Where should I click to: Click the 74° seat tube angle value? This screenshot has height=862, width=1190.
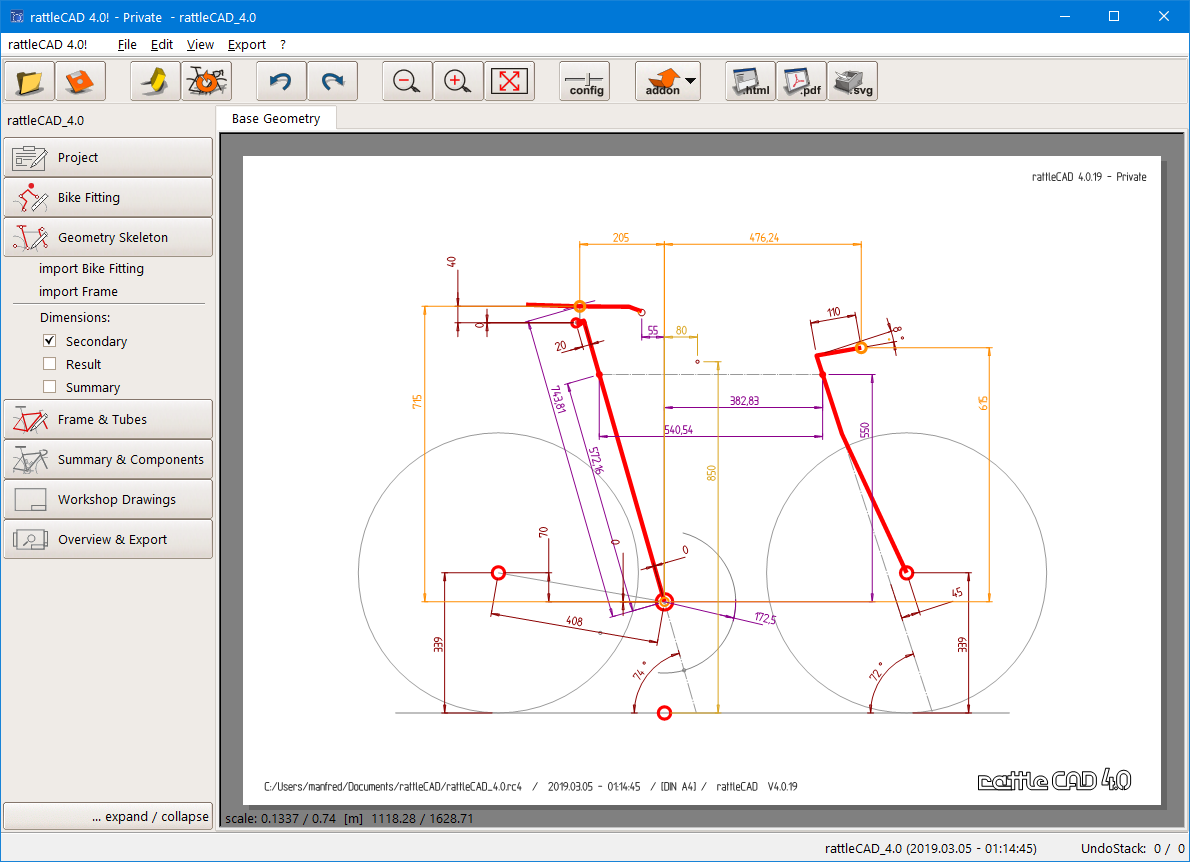pyautogui.click(x=639, y=671)
